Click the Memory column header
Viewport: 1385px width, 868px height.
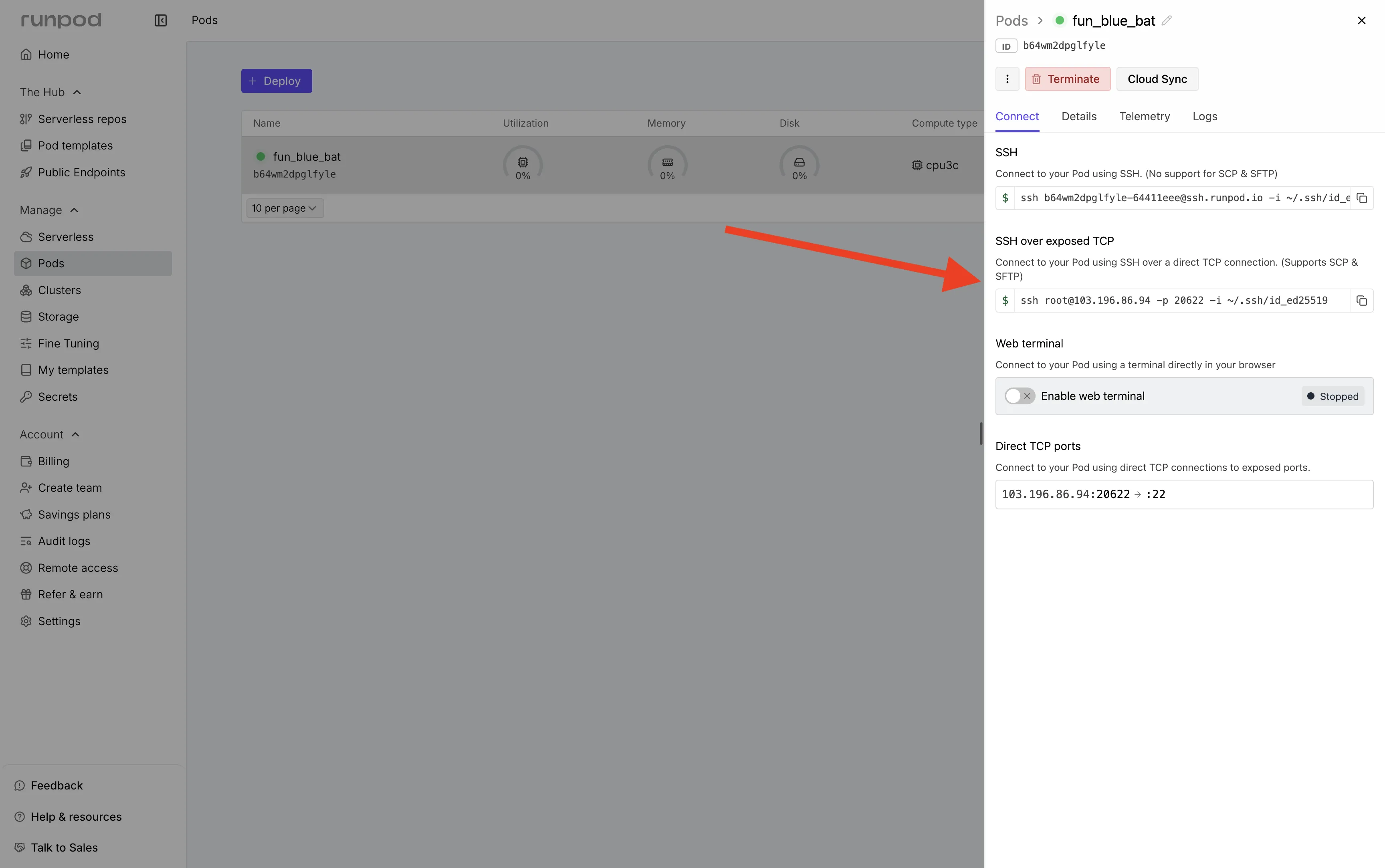pyautogui.click(x=666, y=123)
